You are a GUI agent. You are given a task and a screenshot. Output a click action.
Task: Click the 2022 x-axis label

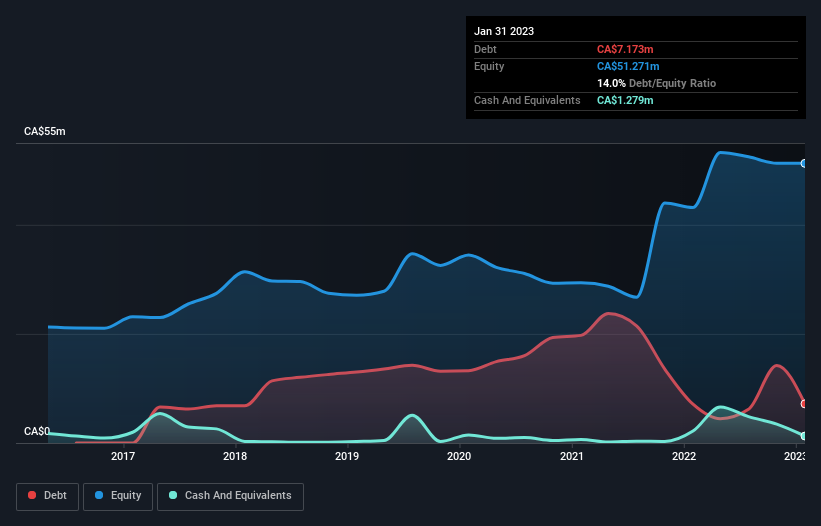[683, 456]
